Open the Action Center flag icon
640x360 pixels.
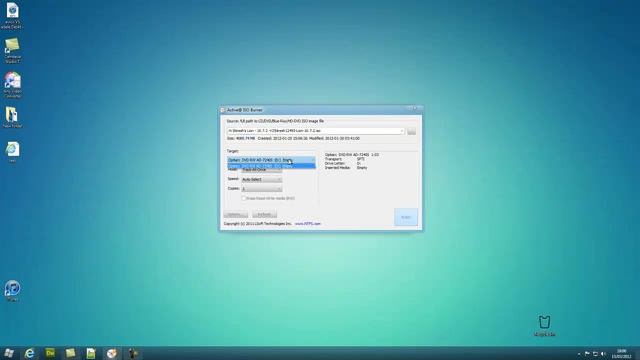(587, 354)
